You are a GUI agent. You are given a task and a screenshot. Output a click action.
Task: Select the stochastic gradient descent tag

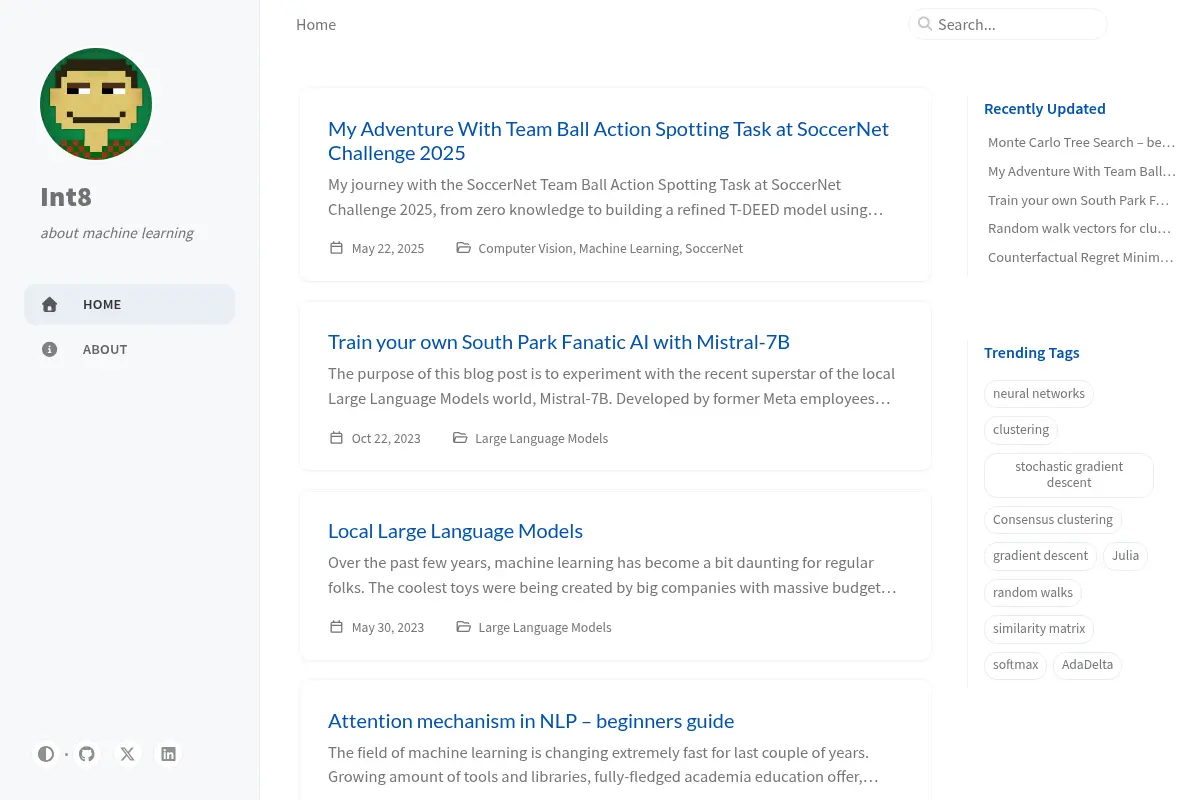coord(1069,475)
